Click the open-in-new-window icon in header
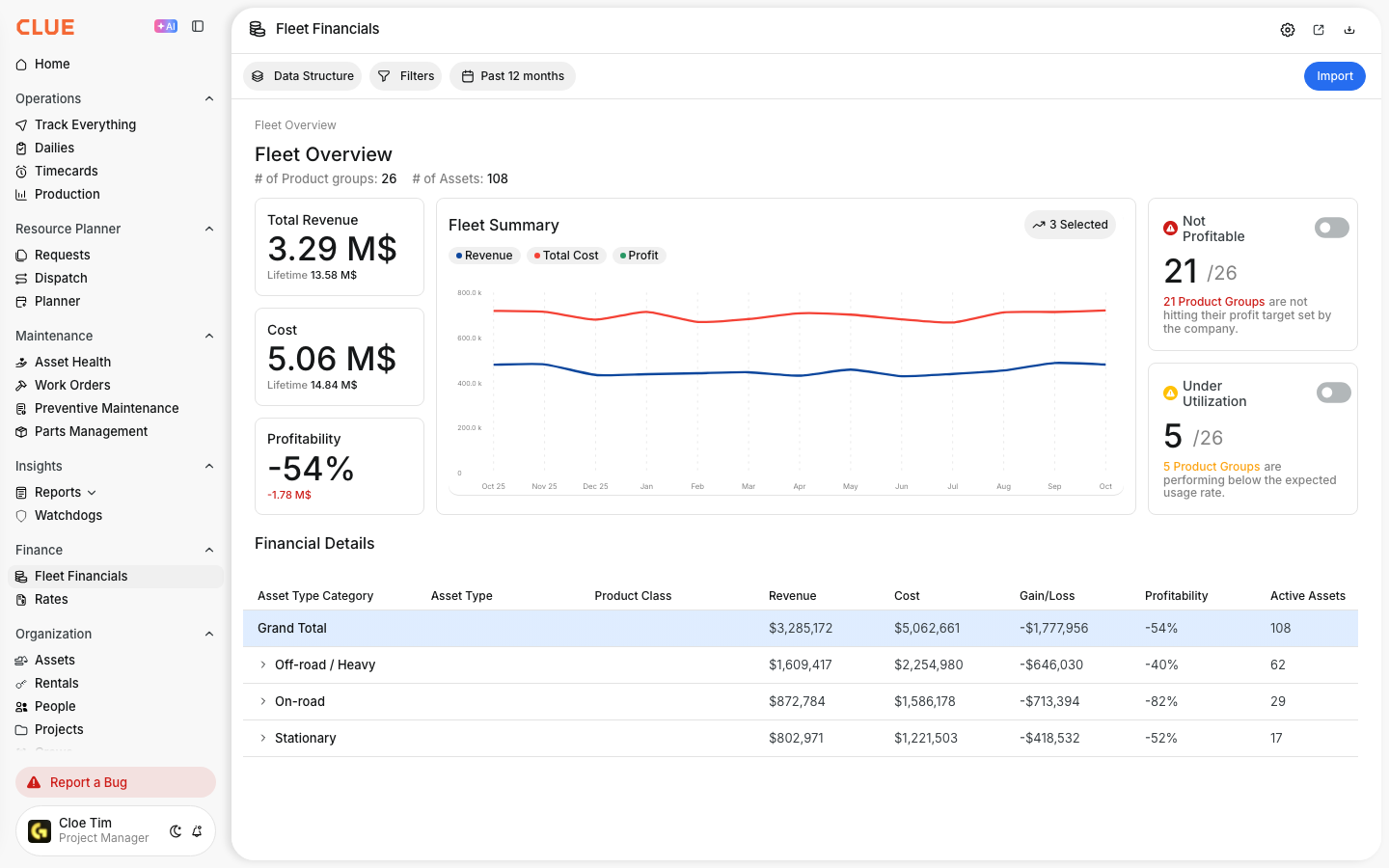This screenshot has width=1389, height=868. 1319,30
